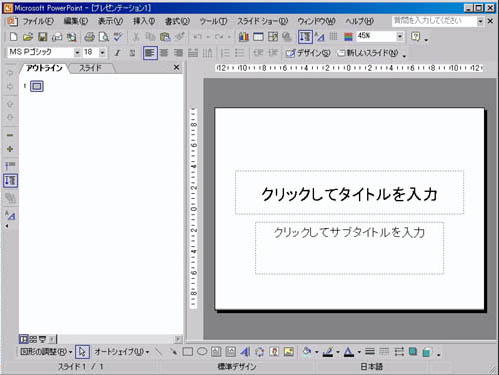Open the 挿入 menu

tap(144, 21)
